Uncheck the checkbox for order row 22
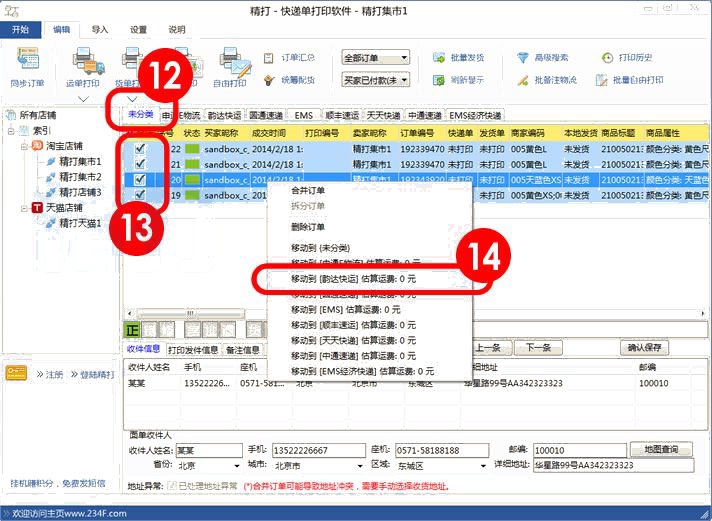712x521 pixels. coord(140,149)
